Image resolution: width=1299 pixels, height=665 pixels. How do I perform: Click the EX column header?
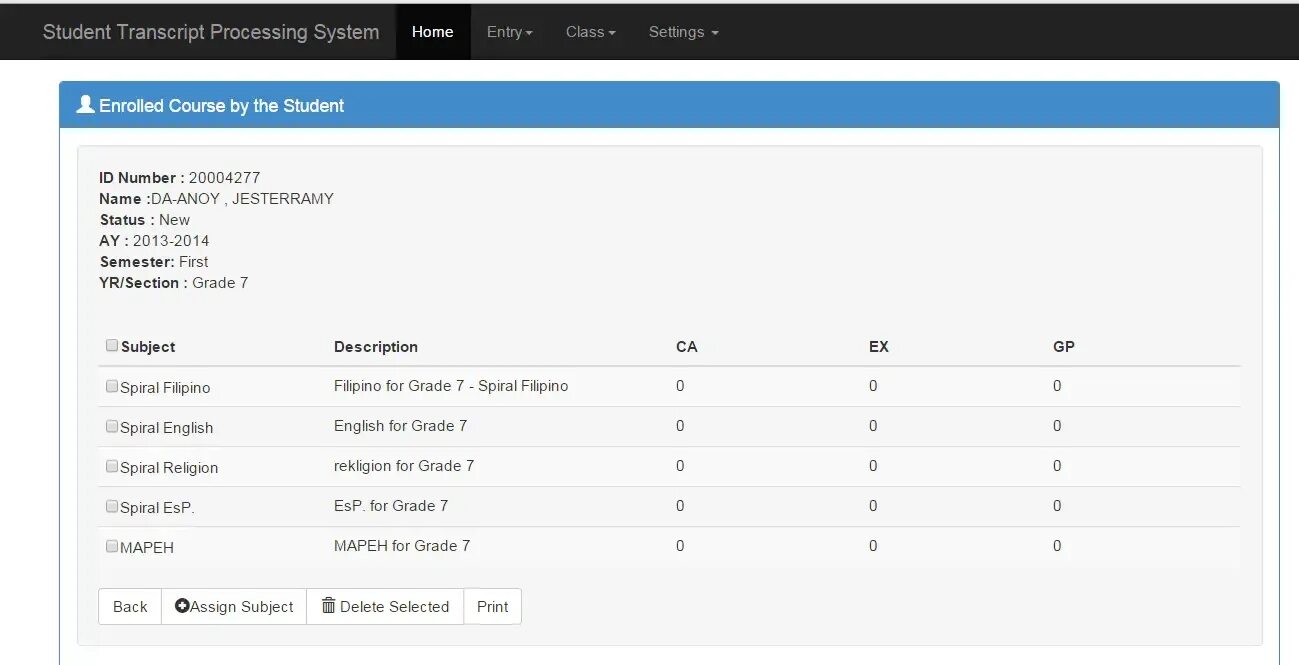tap(879, 347)
